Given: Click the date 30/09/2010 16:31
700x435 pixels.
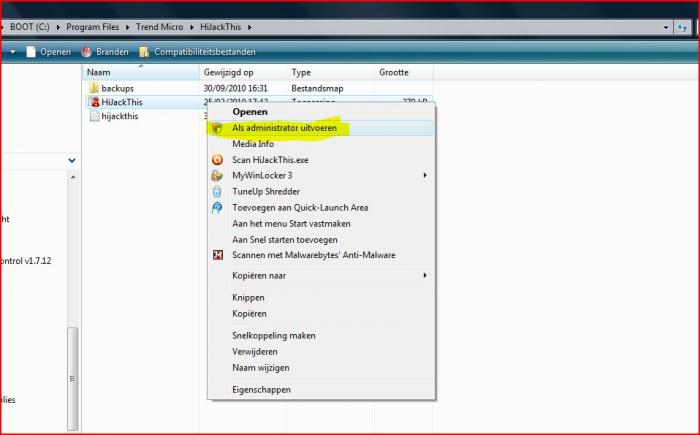Looking at the screenshot, I should pyautogui.click(x=235, y=88).
